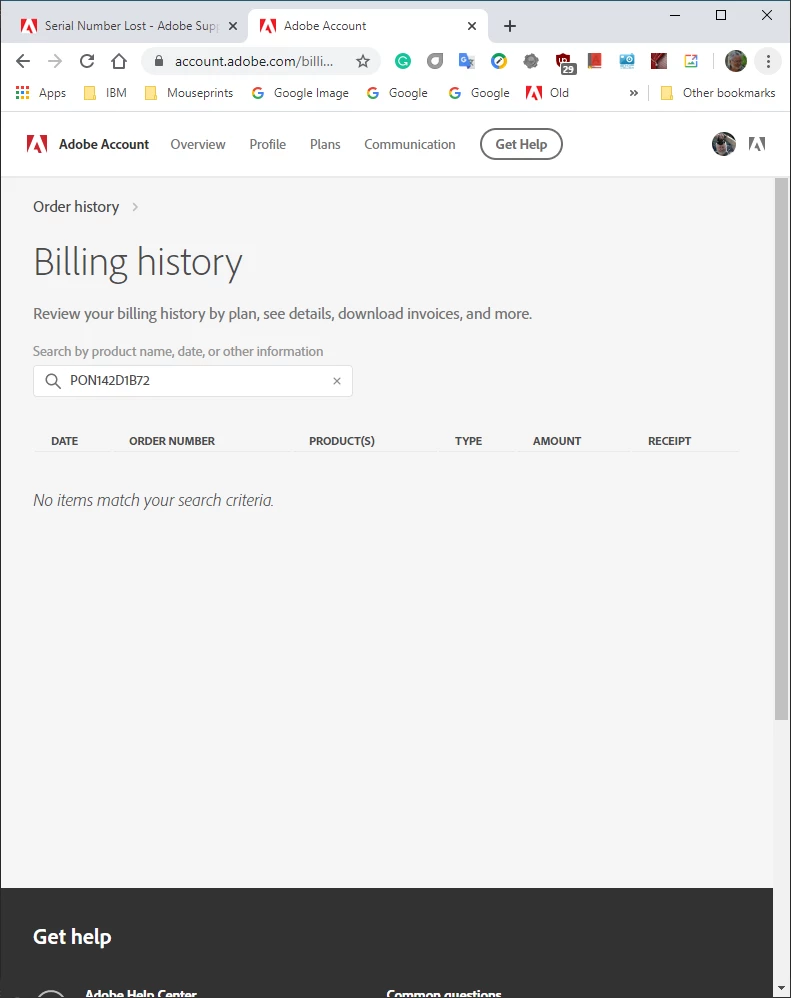Open the Old Adobe bookmark
Screen dimensions: 791x998
coord(547,93)
